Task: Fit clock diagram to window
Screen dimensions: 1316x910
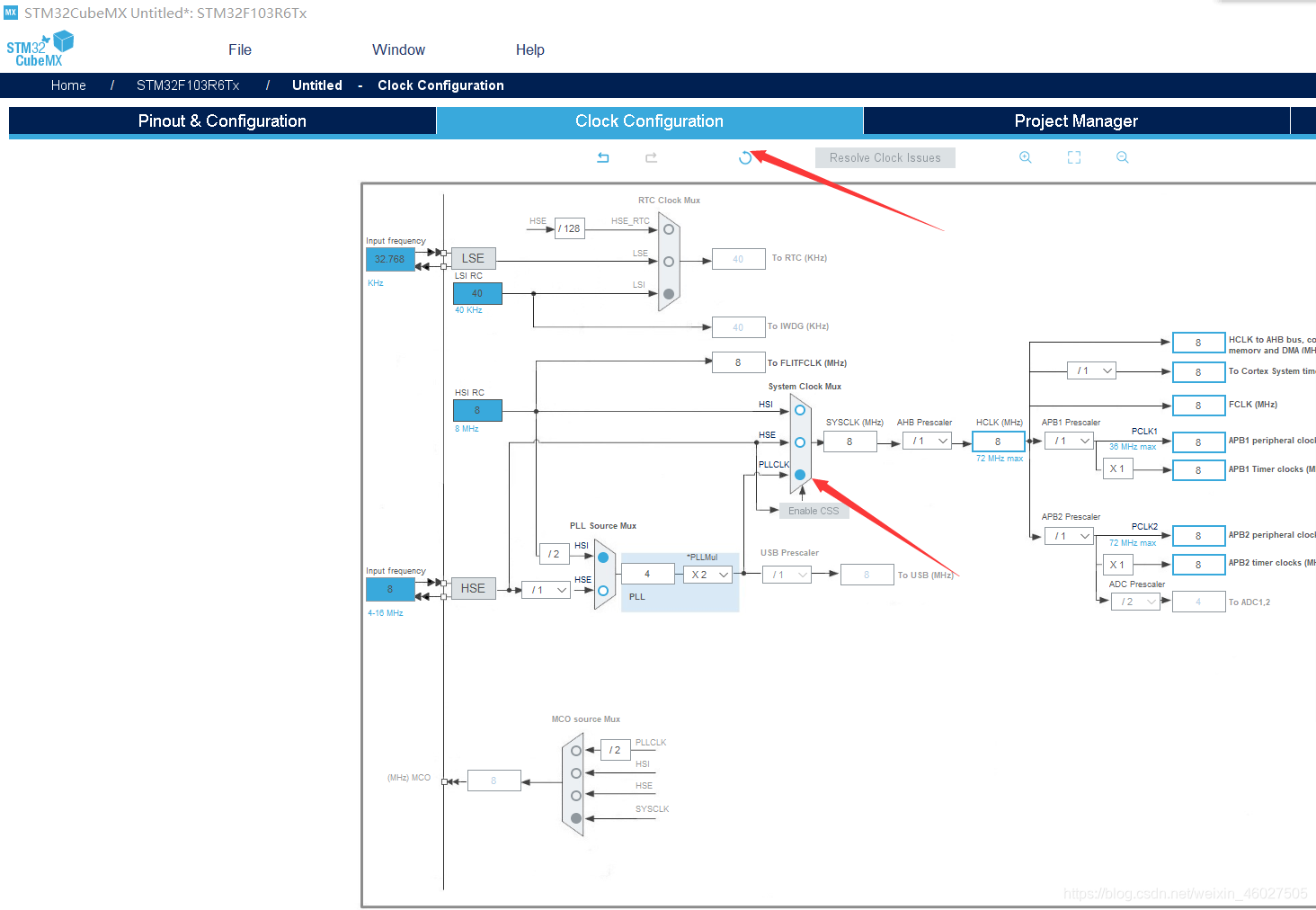Action: click(x=1074, y=157)
